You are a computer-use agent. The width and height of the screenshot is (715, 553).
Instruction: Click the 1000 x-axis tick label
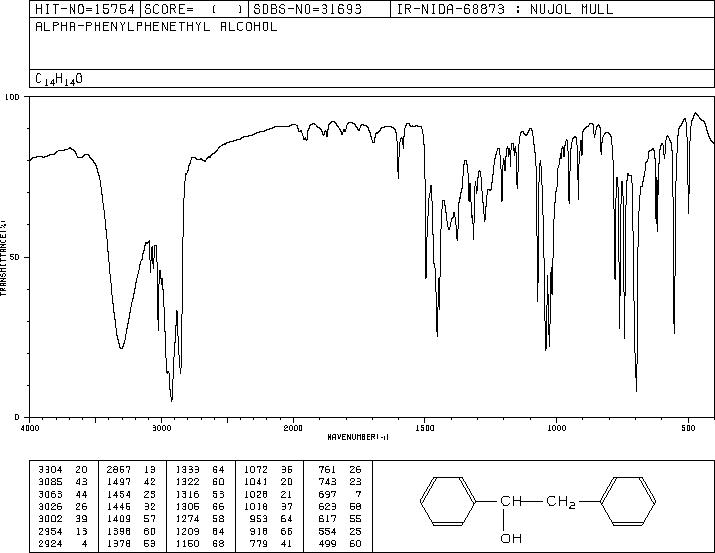coord(556,428)
